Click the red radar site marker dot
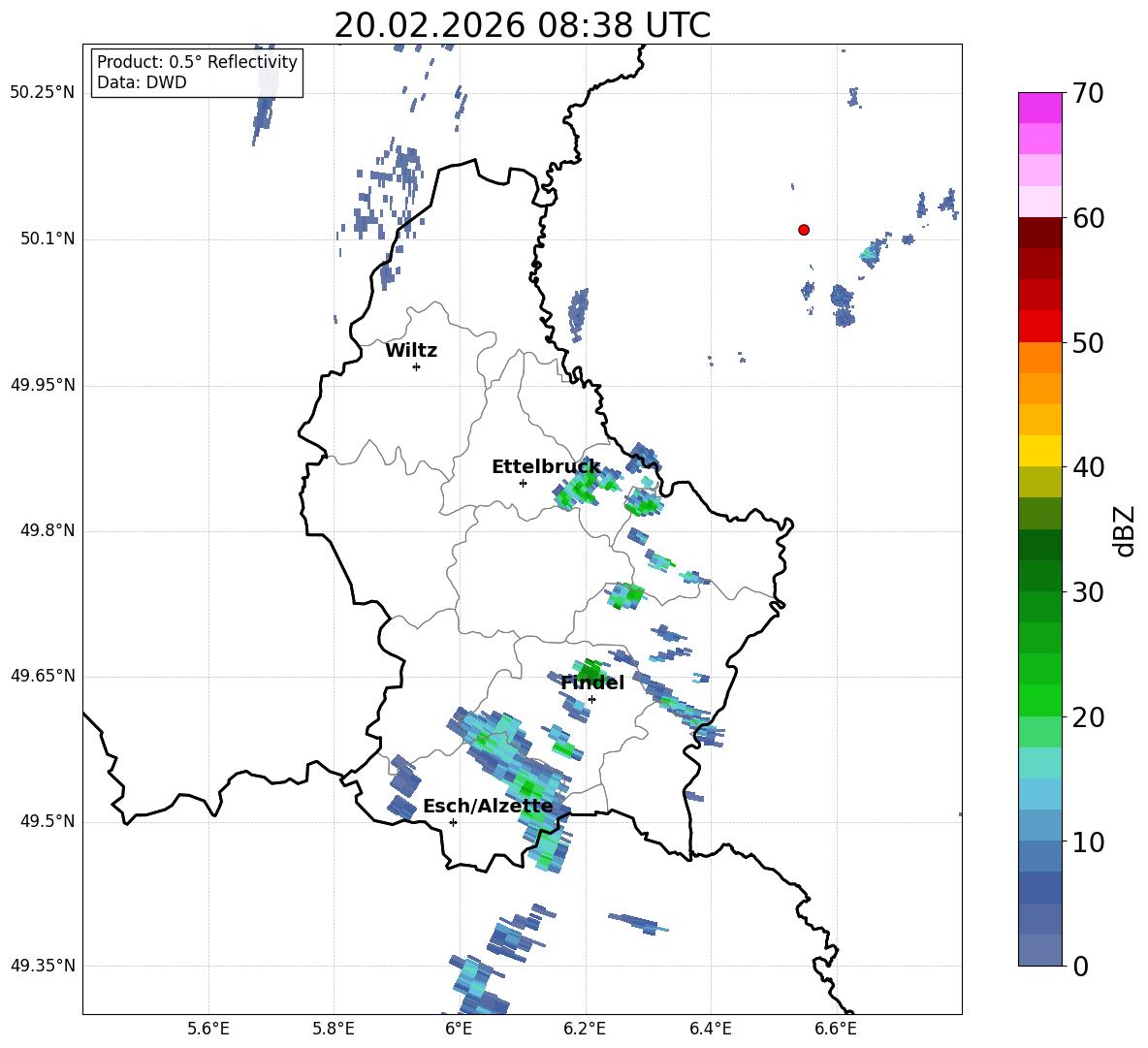Screen dimensions: 1148x1048 coord(803,230)
